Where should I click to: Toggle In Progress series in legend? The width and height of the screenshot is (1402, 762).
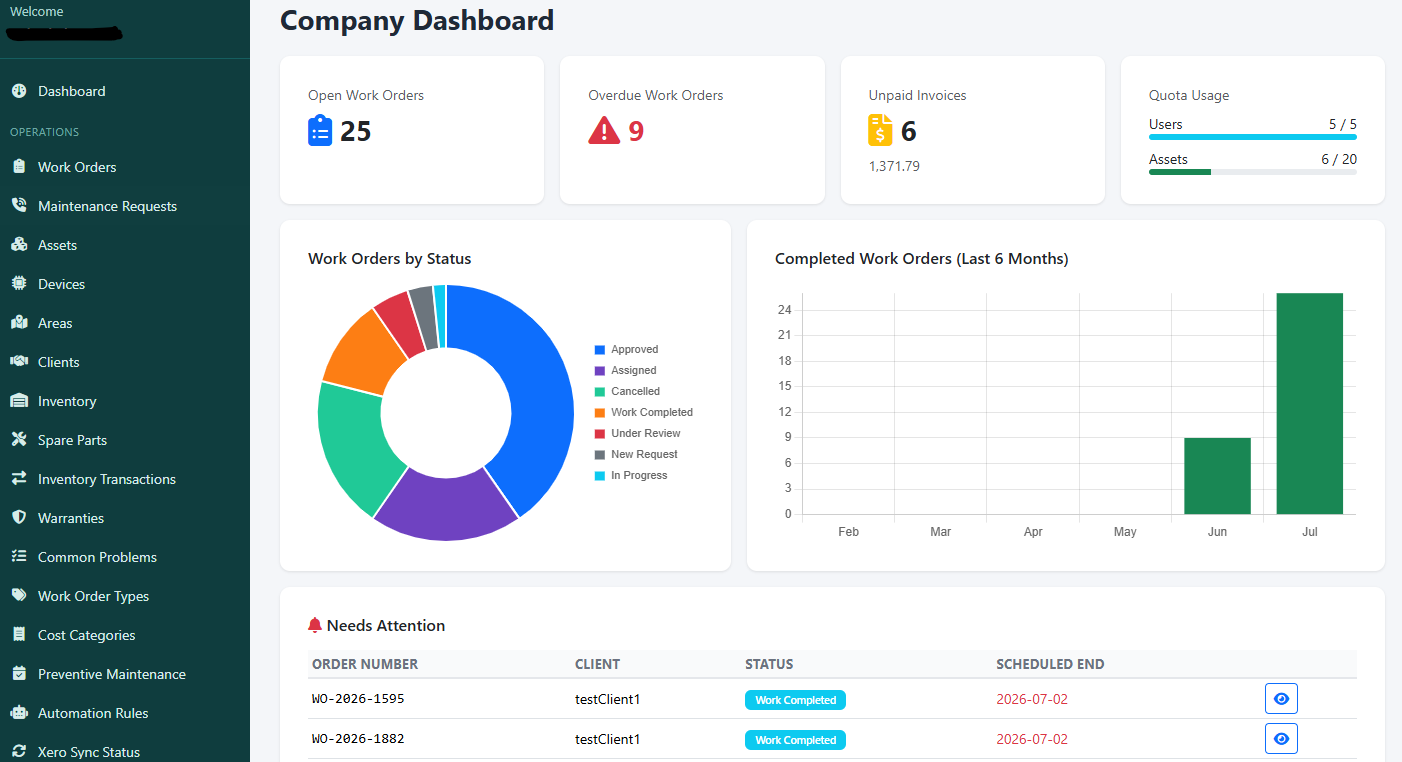[630, 475]
